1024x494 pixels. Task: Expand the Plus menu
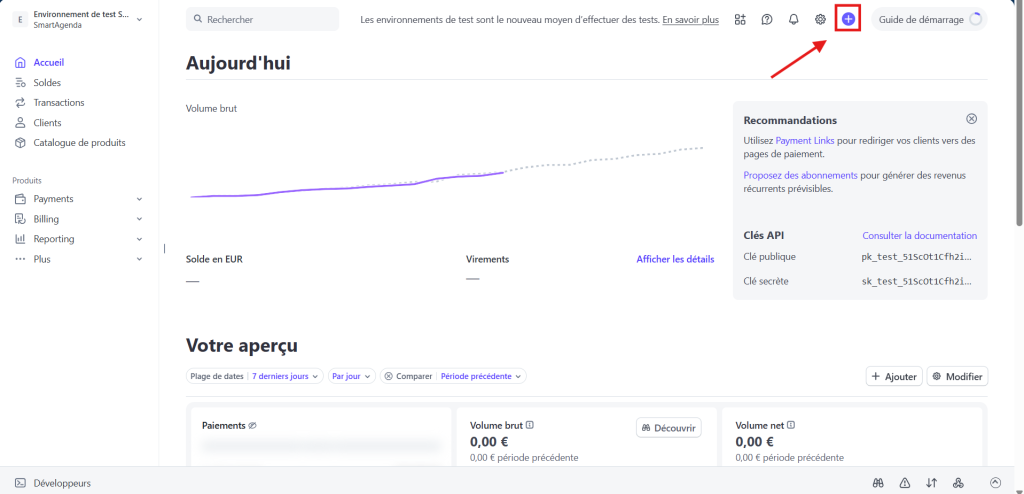pyautogui.click(x=138, y=259)
